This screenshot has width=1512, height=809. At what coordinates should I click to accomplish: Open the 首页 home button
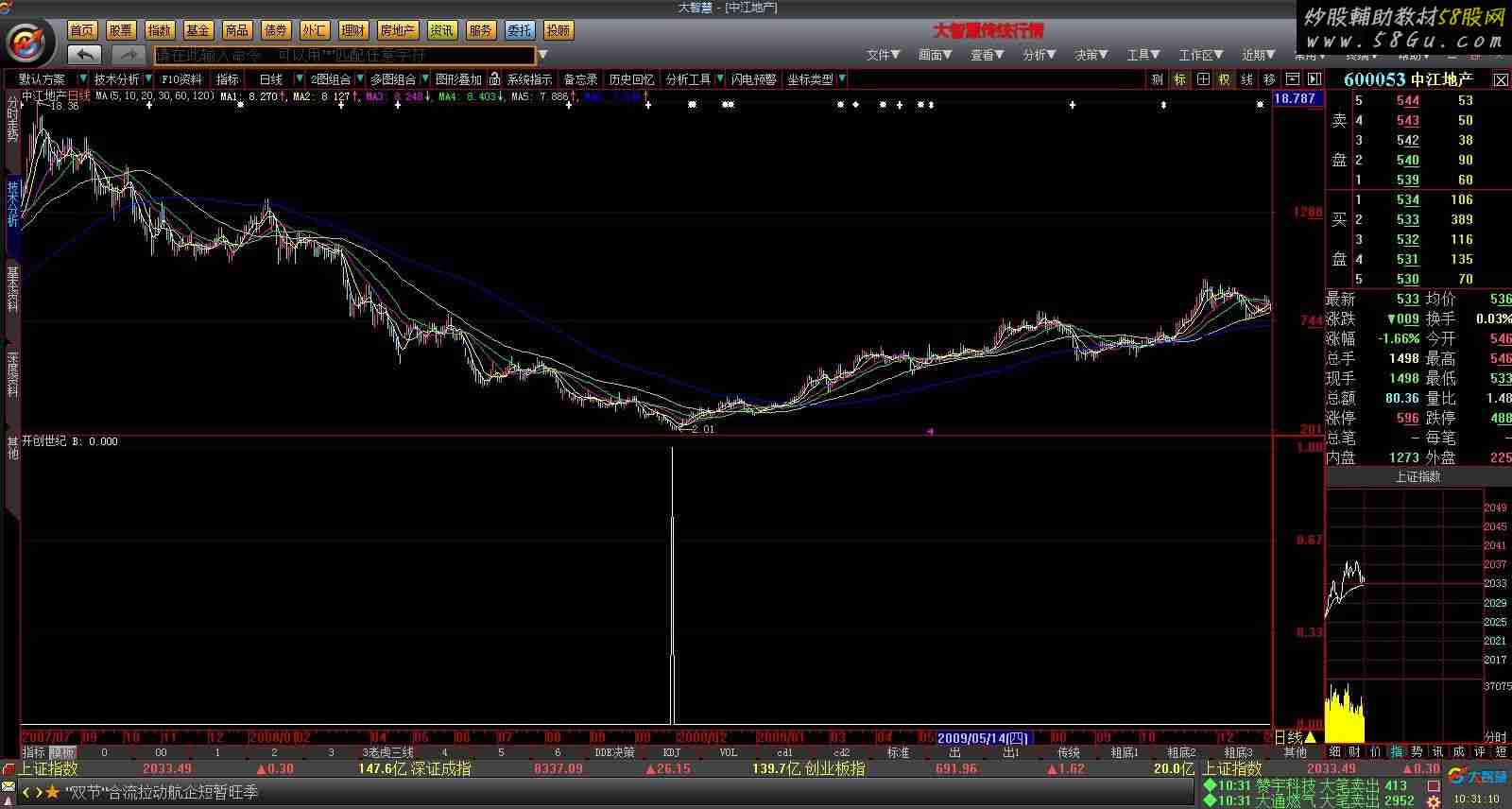click(82, 31)
